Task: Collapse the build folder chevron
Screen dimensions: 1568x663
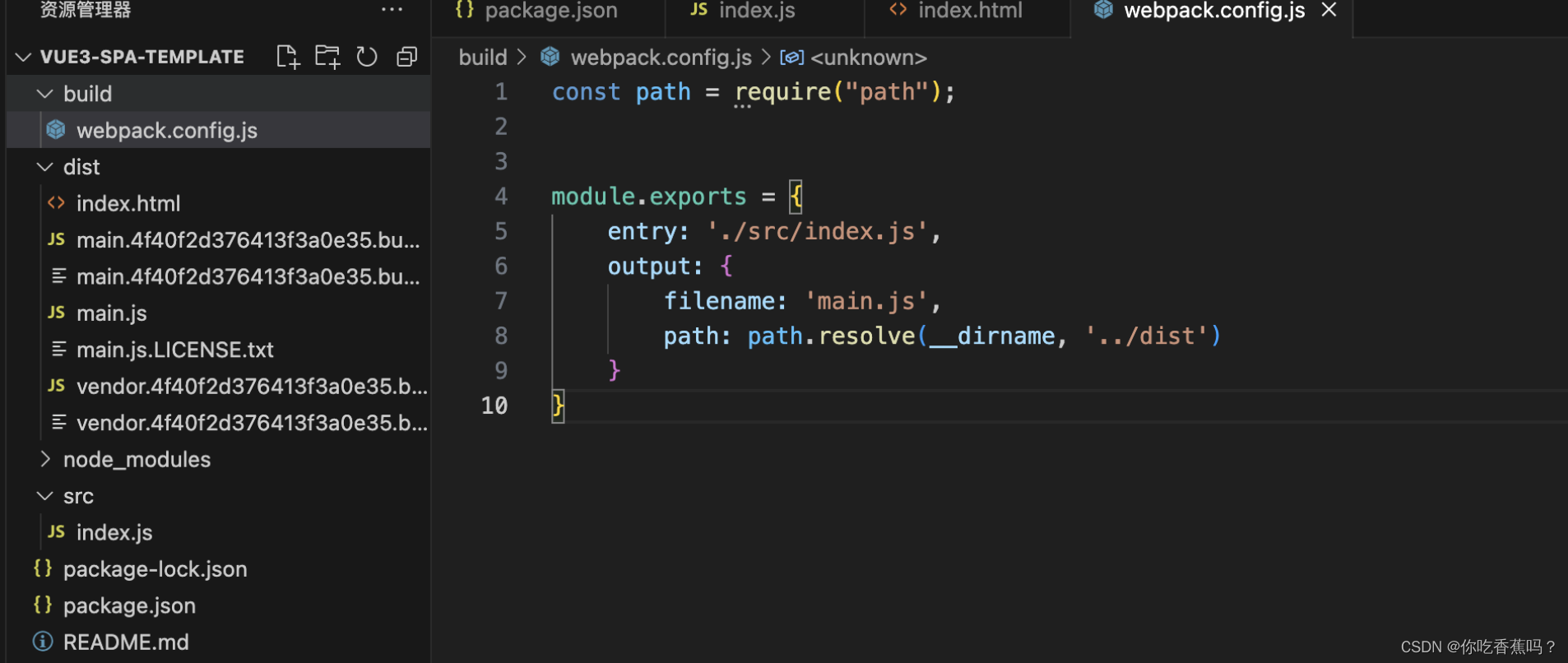Action: point(45,94)
